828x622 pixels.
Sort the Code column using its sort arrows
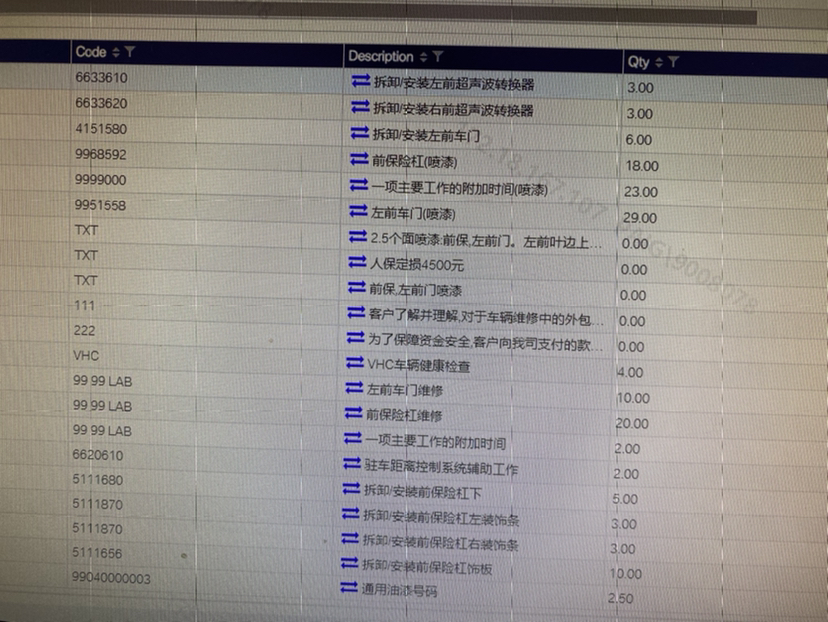pyautogui.click(x=116, y=52)
